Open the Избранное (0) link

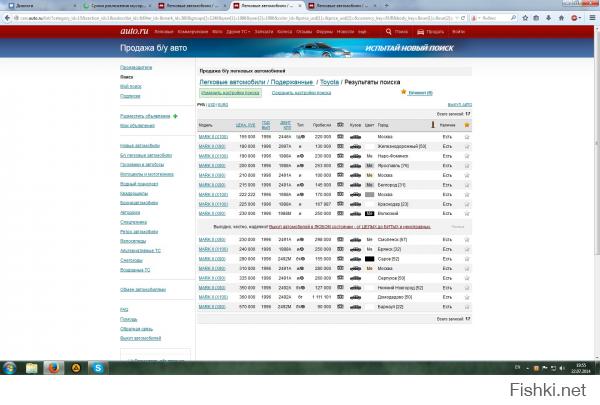[420, 93]
